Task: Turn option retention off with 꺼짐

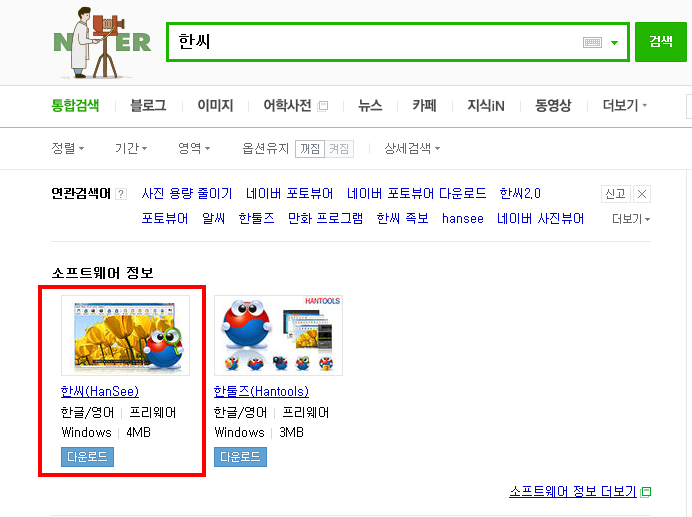Action: (310, 149)
